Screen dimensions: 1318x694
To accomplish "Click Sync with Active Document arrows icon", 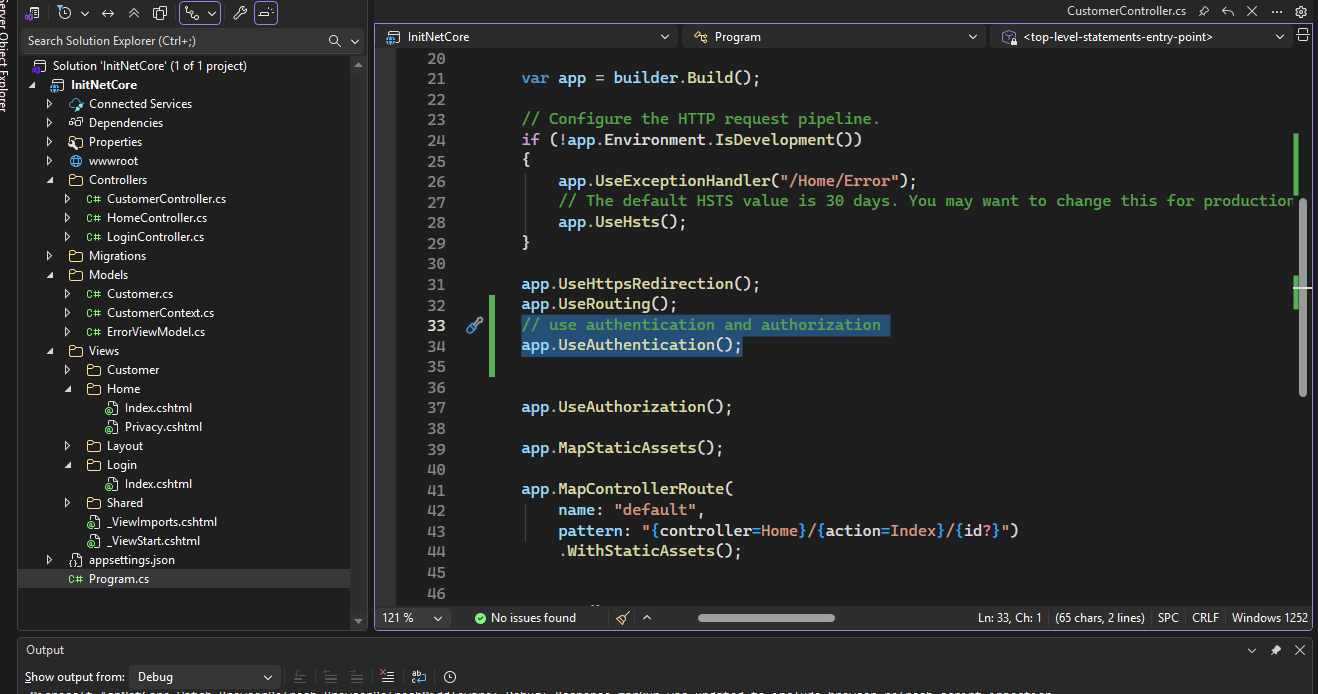I will (108, 13).
